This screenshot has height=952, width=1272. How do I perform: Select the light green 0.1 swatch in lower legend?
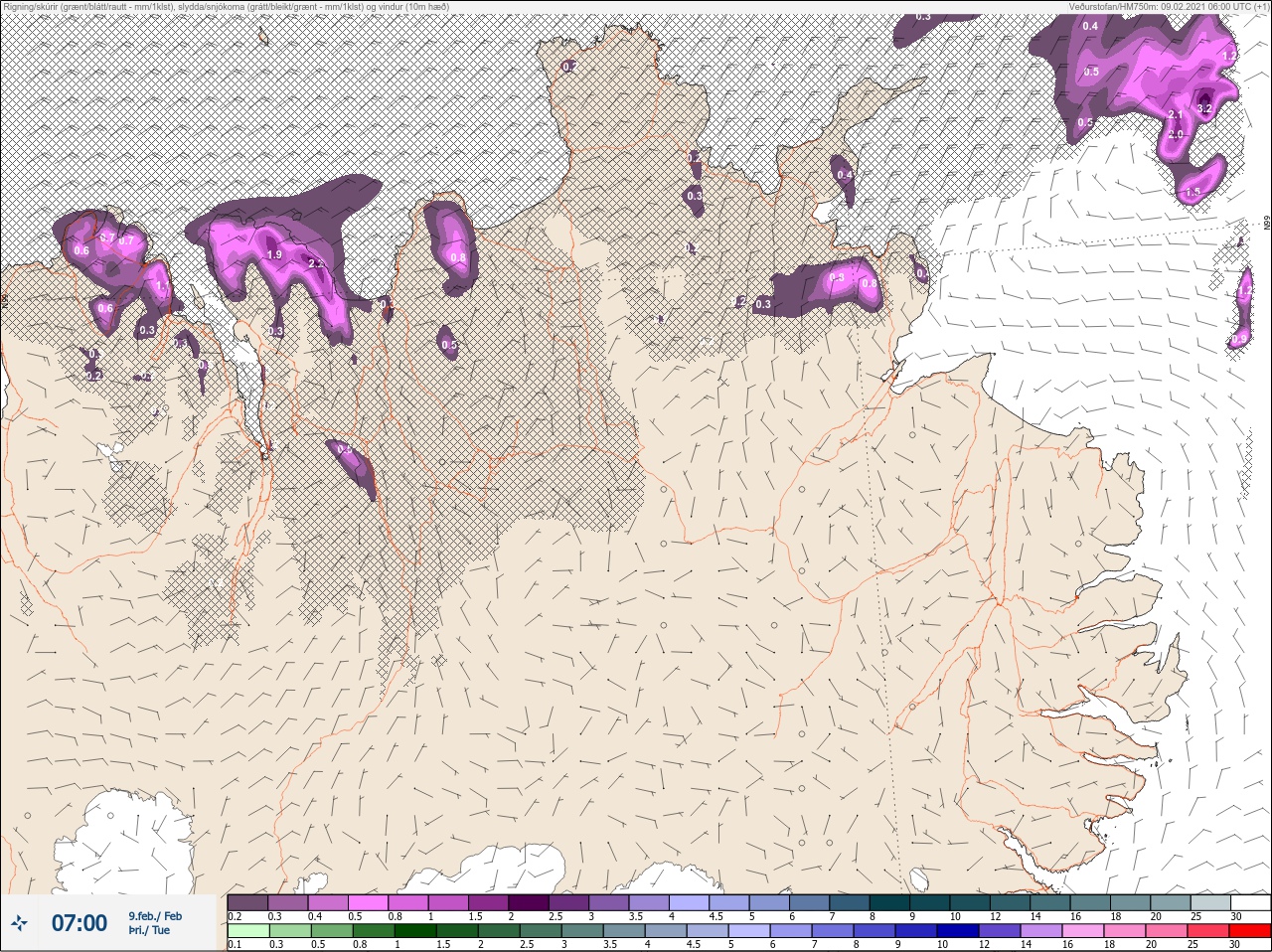point(247,931)
